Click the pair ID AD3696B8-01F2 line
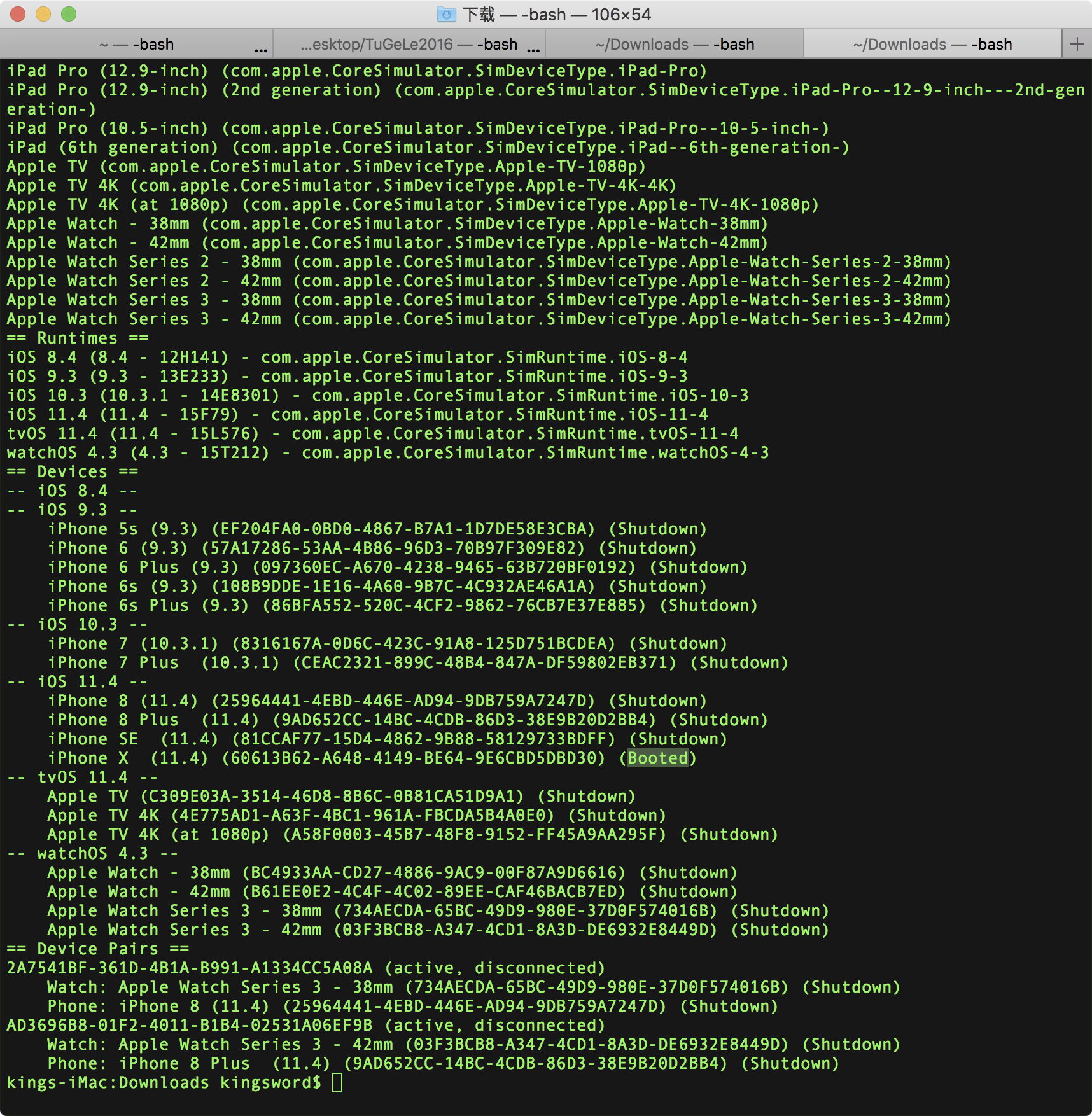The width and height of the screenshot is (1092, 1116). pyautogui.click(x=306, y=1025)
